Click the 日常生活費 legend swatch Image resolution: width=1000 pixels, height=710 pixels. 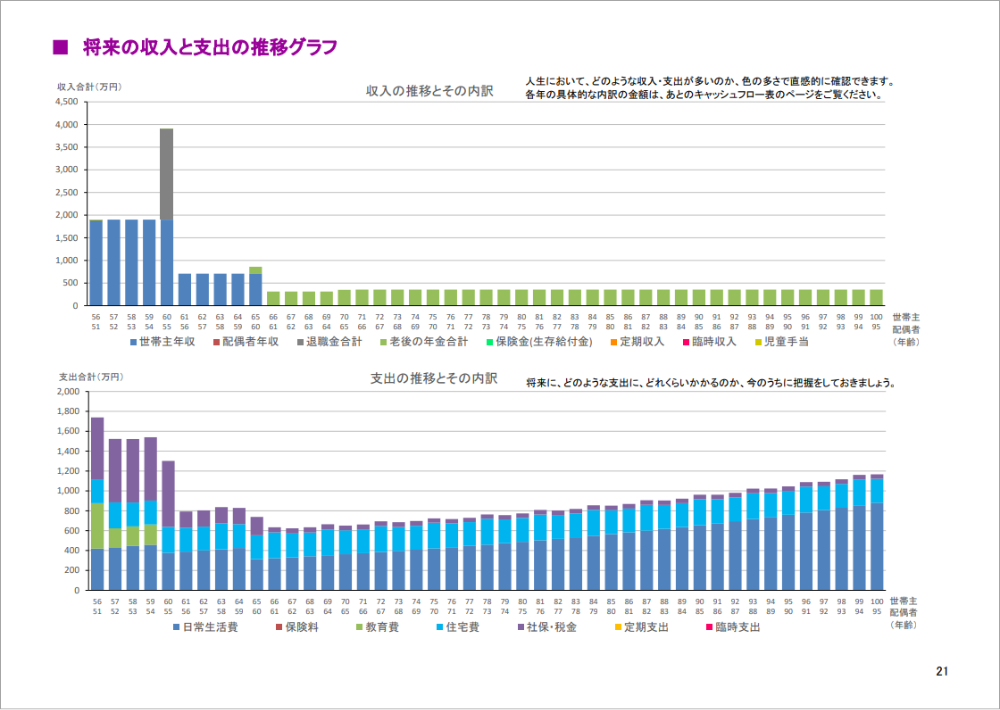(176, 627)
